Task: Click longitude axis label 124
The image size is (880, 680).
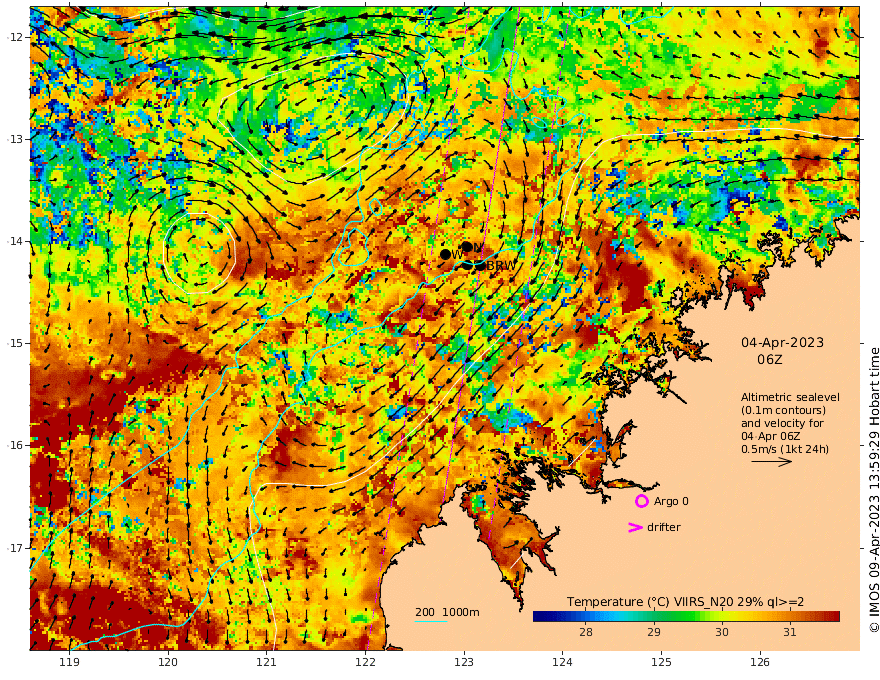Action: [562, 663]
